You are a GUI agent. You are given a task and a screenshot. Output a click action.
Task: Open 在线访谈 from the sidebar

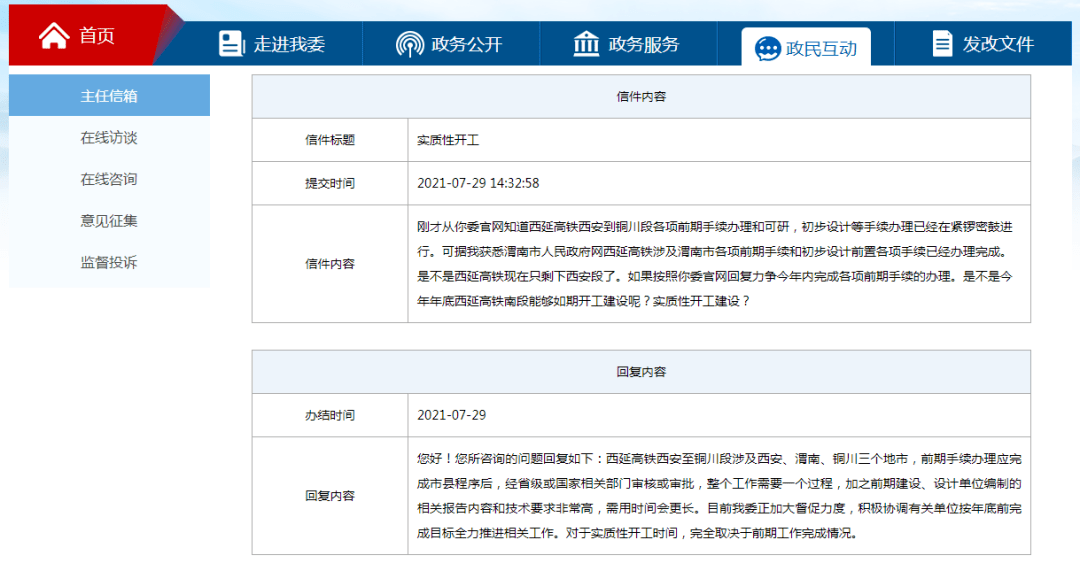click(109, 138)
